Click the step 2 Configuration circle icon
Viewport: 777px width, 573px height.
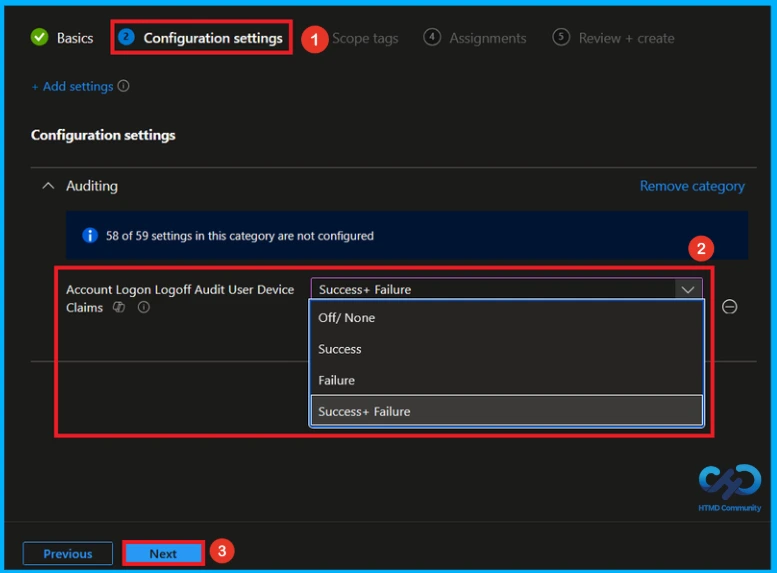tap(126, 37)
